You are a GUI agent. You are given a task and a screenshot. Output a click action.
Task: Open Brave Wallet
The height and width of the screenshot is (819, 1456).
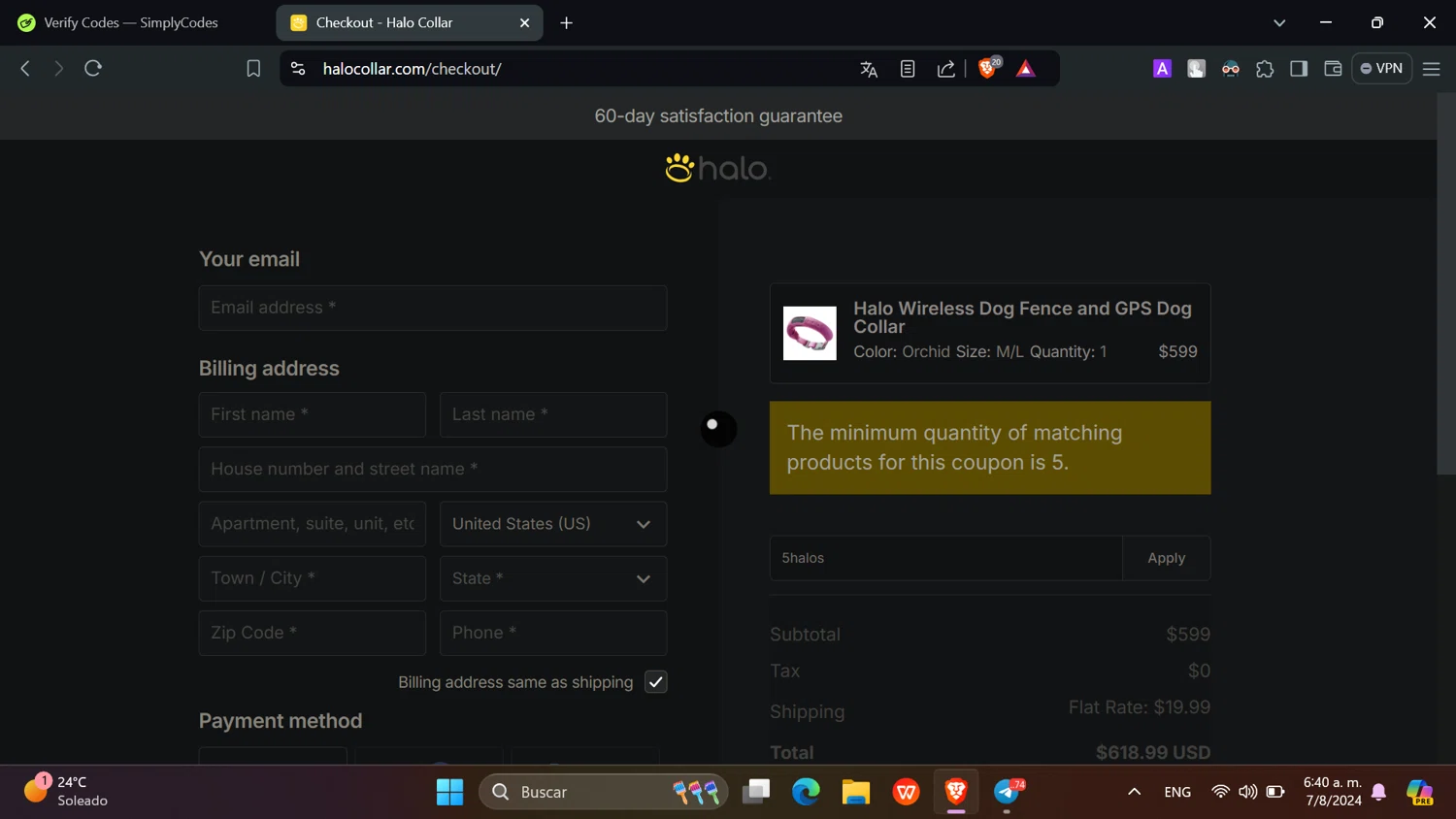tap(1333, 69)
